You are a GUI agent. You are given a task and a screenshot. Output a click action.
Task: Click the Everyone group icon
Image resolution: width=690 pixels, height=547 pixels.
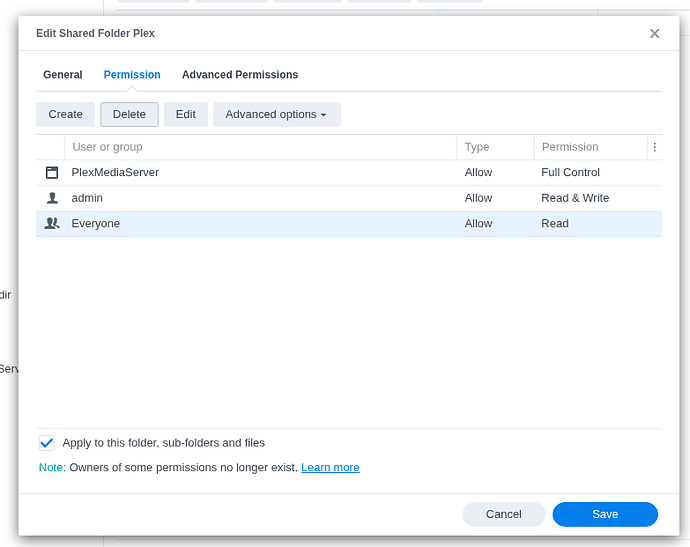52,224
